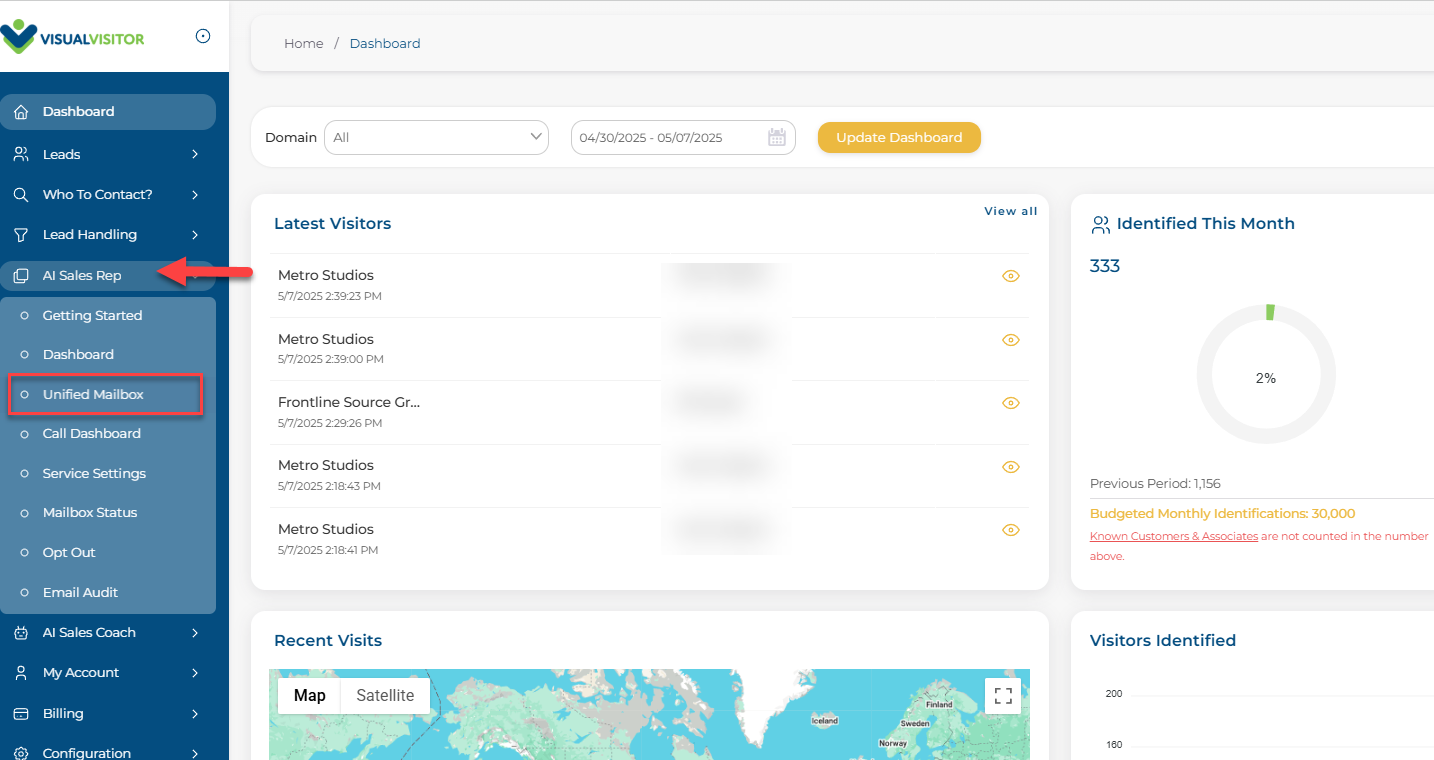Click Budgeted Monthly Identifications: 30,000 text

(1222, 514)
